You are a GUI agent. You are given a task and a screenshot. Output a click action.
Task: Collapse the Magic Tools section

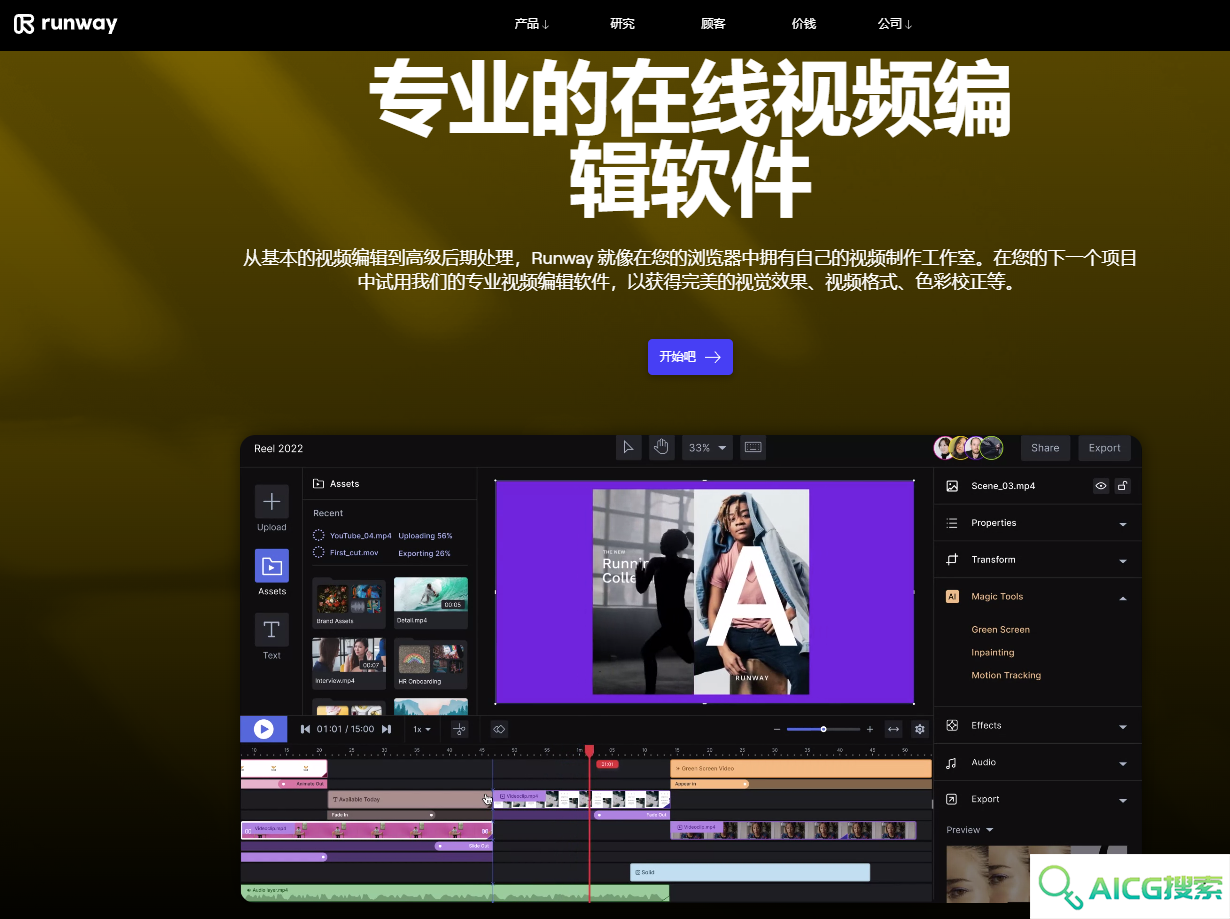(x=1123, y=597)
